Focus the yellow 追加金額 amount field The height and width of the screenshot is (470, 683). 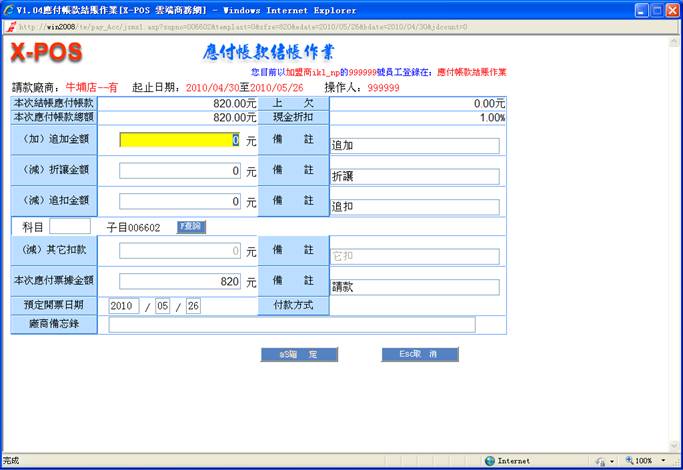tap(180, 141)
